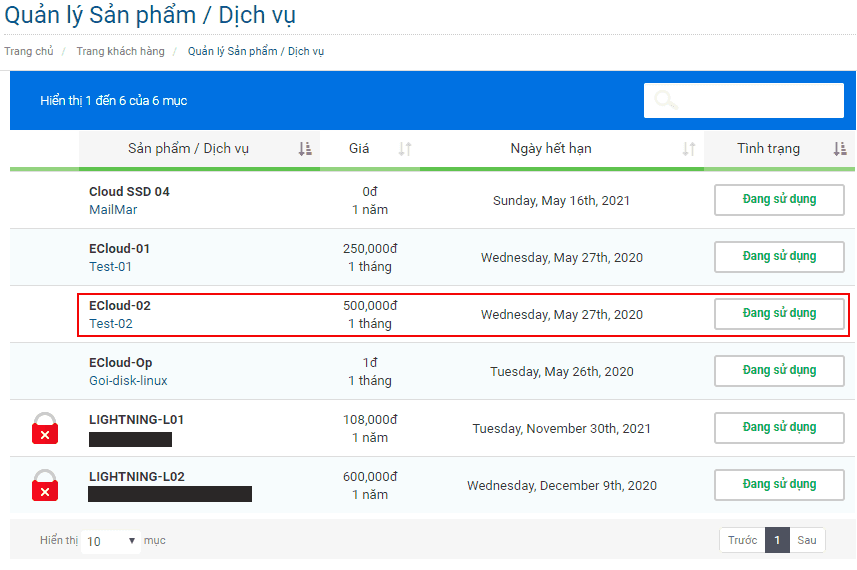Click the red lock icon for LIGHTNING-L02
Screen dimensions: 857x570
click(45, 485)
